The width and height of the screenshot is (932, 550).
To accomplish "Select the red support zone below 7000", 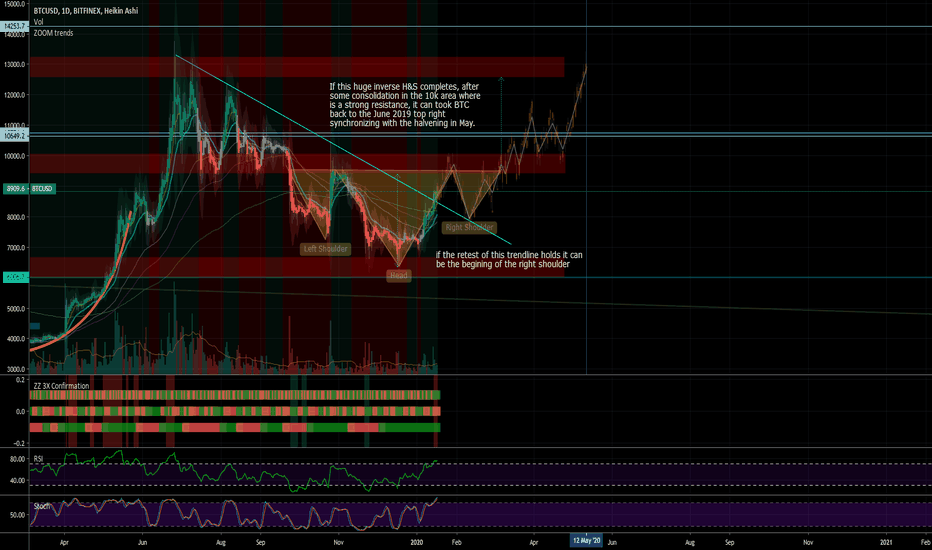I will coord(297,267).
